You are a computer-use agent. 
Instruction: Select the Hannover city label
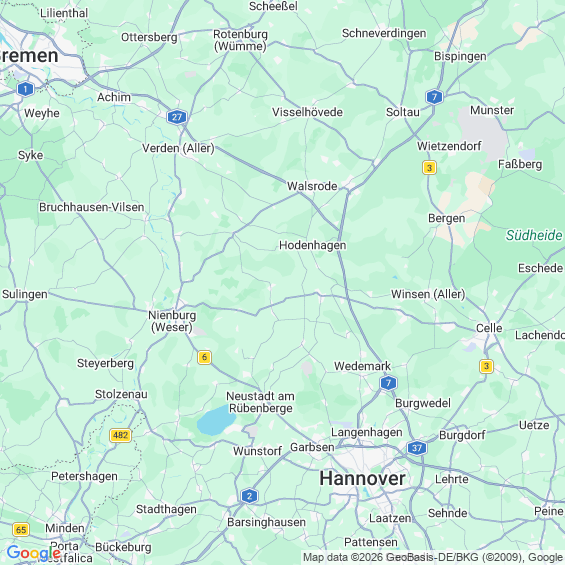pyautogui.click(x=362, y=479)
